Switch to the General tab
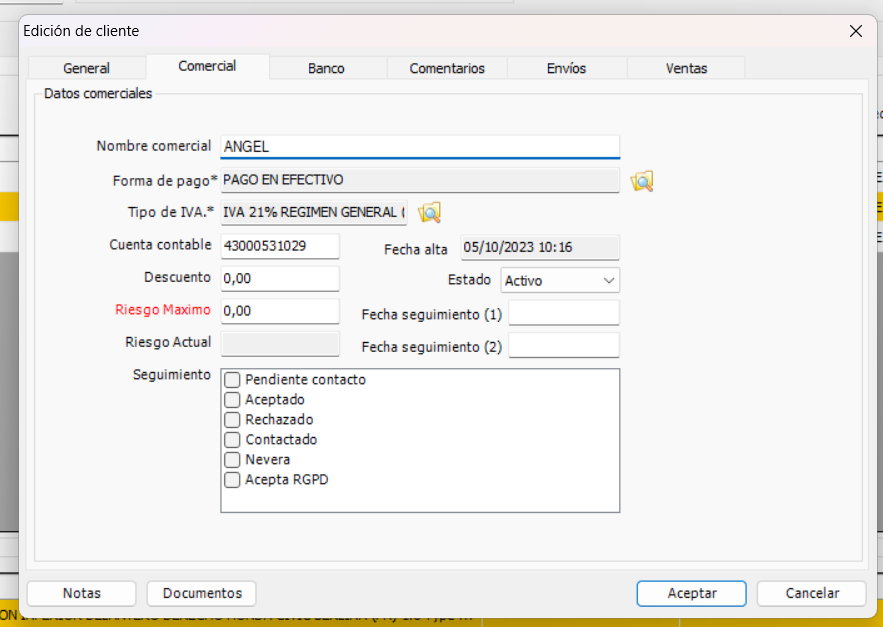This screenshot has width=883, height=627. (x=86, y=67)
